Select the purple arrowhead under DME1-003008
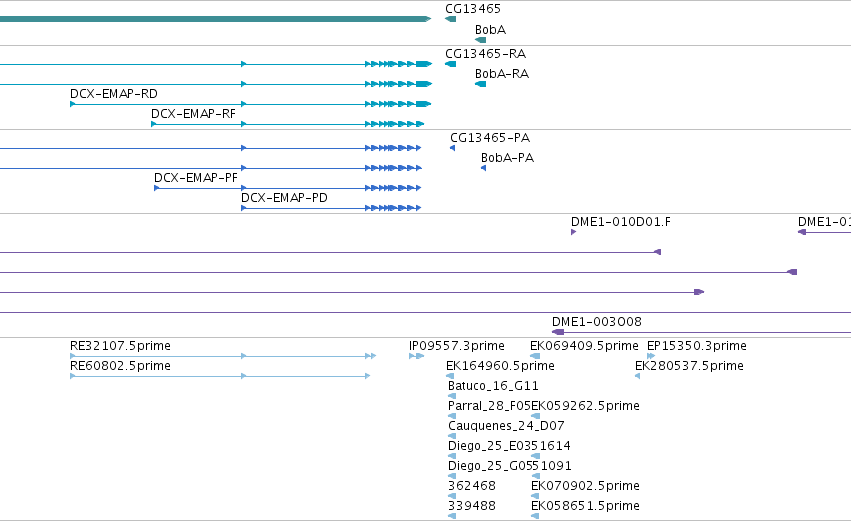 coord(558,332)
